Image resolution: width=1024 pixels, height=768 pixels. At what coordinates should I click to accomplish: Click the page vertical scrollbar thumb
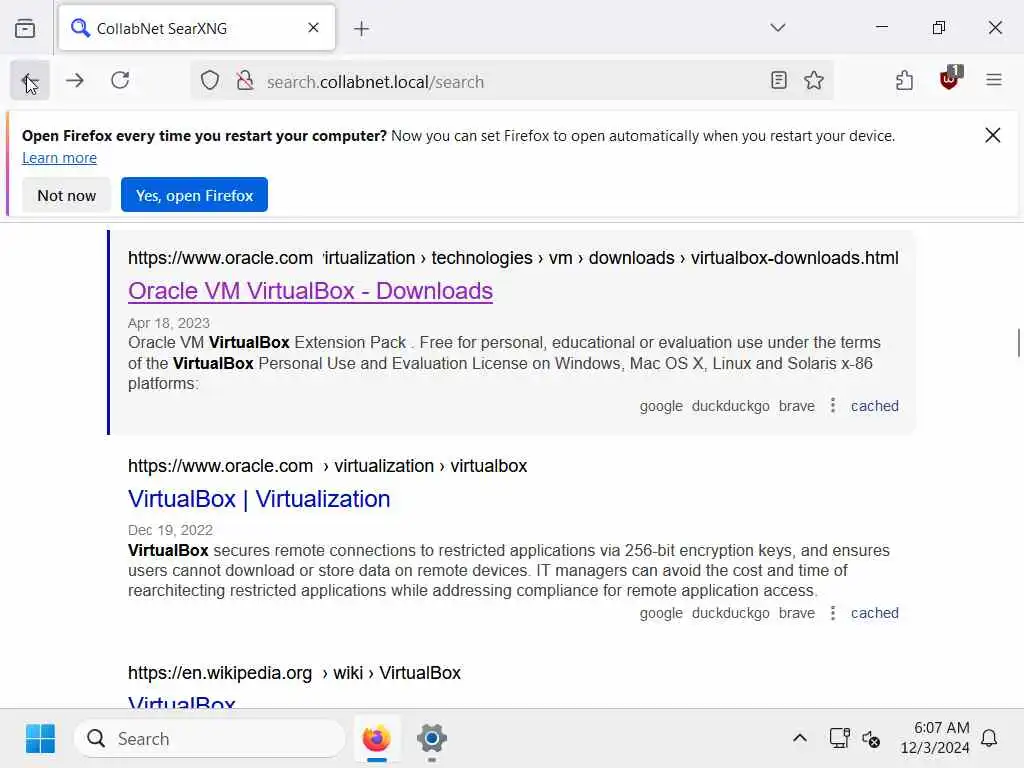(1018, 343)
